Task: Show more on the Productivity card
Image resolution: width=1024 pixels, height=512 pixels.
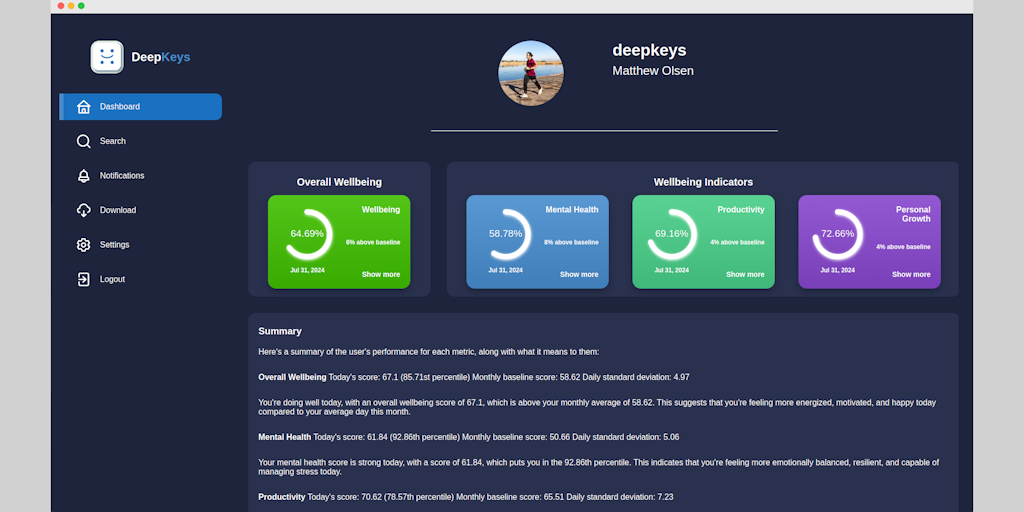Action: coord(745,274)
